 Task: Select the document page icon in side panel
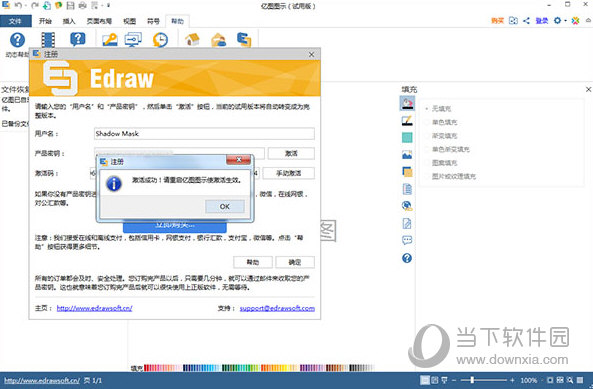pos(407,189)
